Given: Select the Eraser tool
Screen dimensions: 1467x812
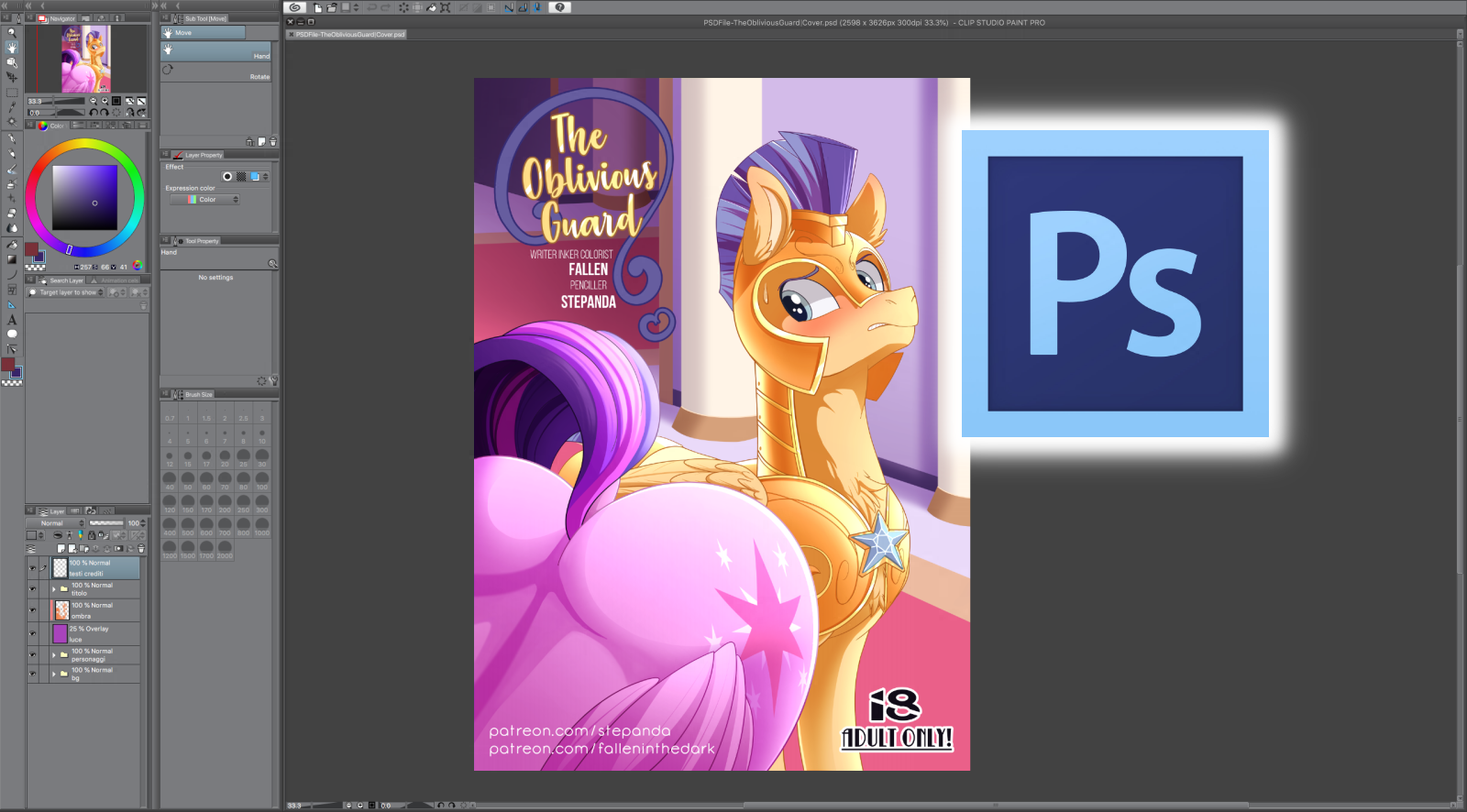Looking at the screenshot, I should pyautogui.click(x=12, y=214).
